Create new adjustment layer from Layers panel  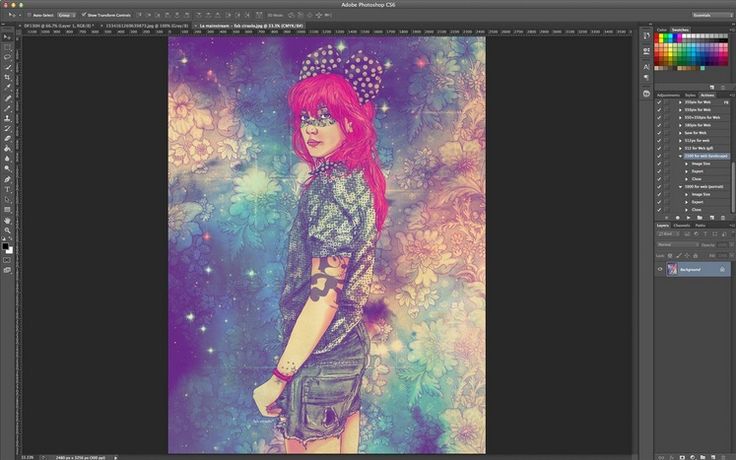pos(692,456)
